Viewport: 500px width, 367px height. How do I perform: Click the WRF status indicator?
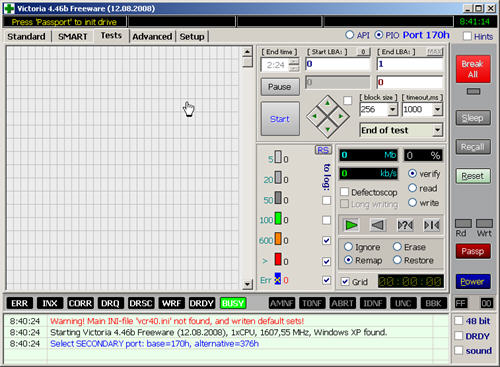point(171,303)
